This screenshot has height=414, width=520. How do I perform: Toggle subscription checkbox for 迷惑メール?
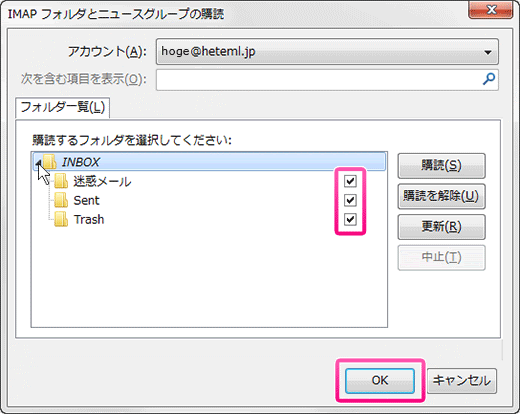[350, 181]
